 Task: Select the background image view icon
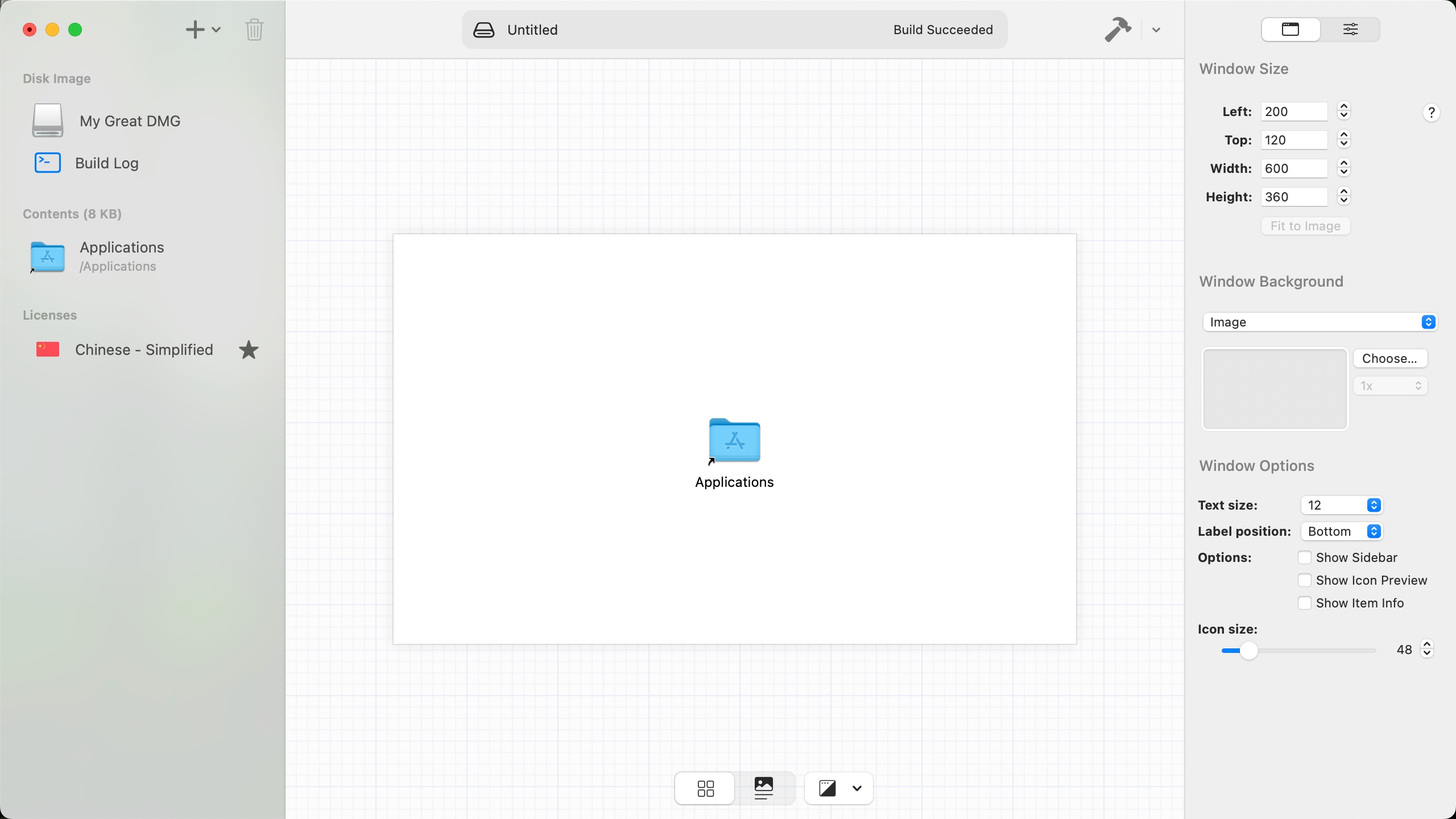[764, 788]
